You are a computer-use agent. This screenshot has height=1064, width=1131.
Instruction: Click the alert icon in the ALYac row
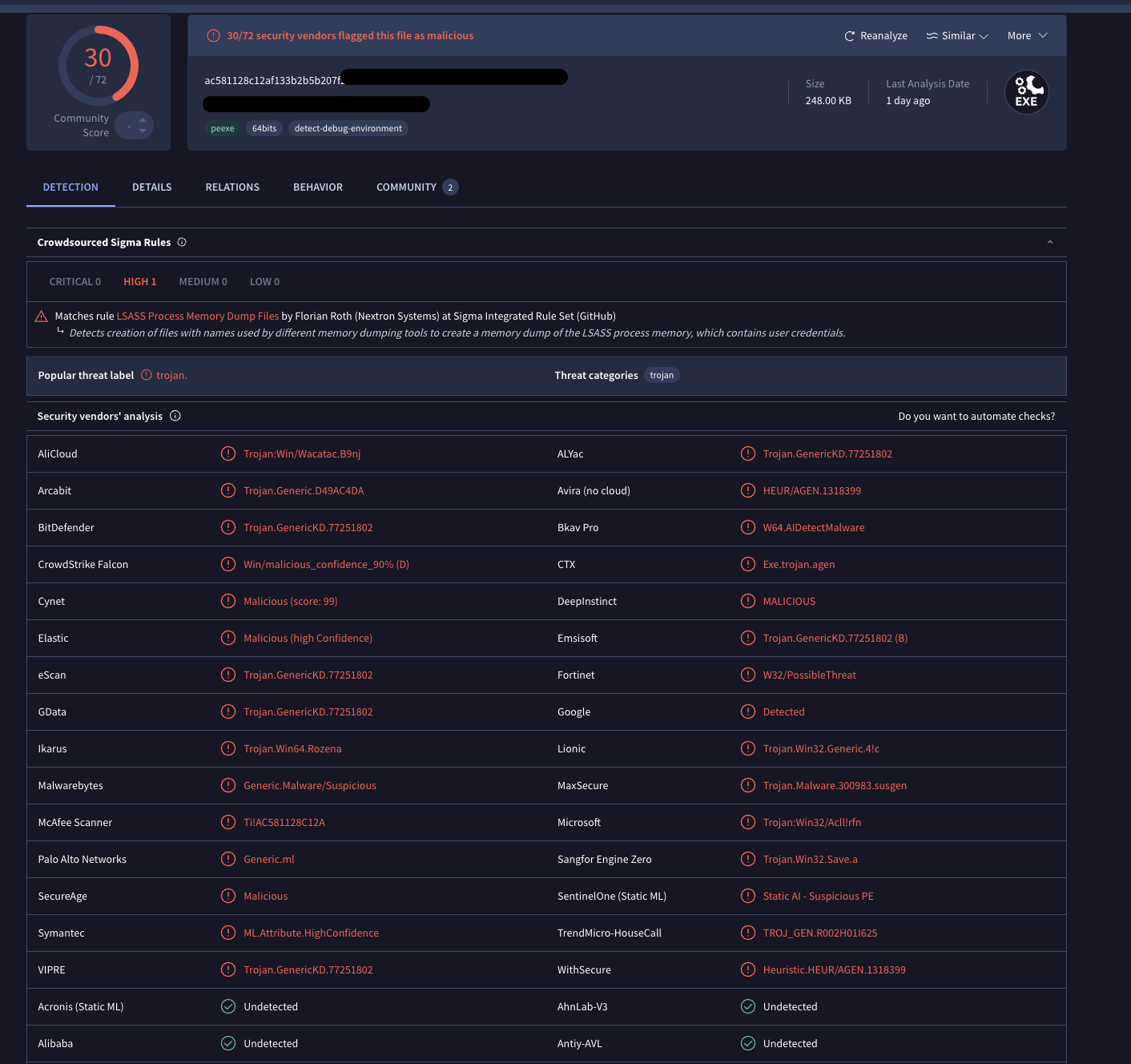coord(748,453)
